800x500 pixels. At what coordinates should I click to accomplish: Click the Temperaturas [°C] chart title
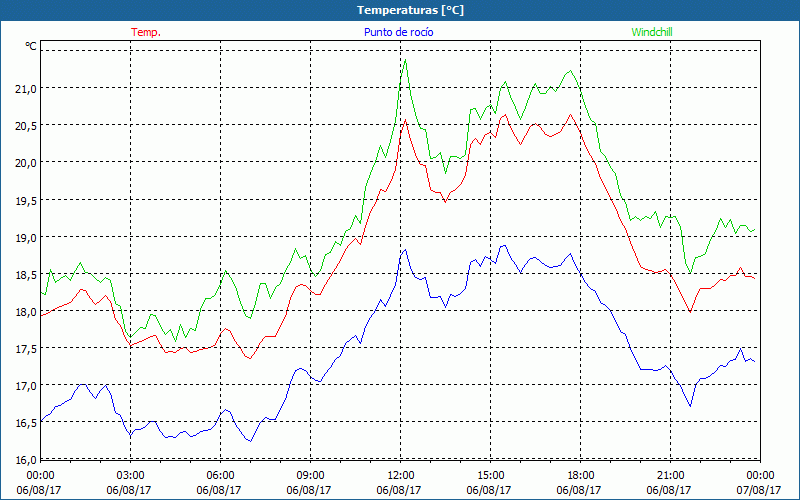pyautogui.click(x=410, y=10)
